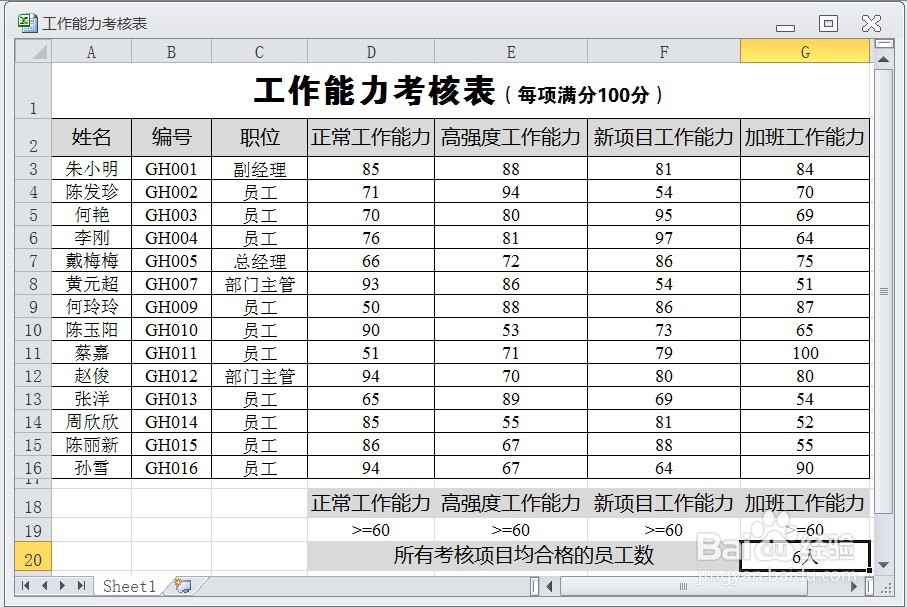Image resolution: width=907 pixels, height=607 pixels.
Task: Select the cell containing 总经理
Action: (258, 261)
